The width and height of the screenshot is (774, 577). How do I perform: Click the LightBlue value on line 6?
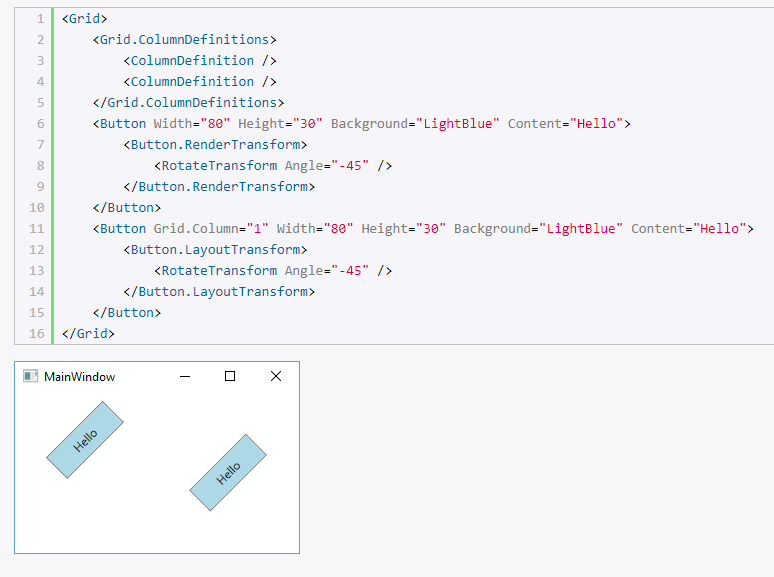461,123
